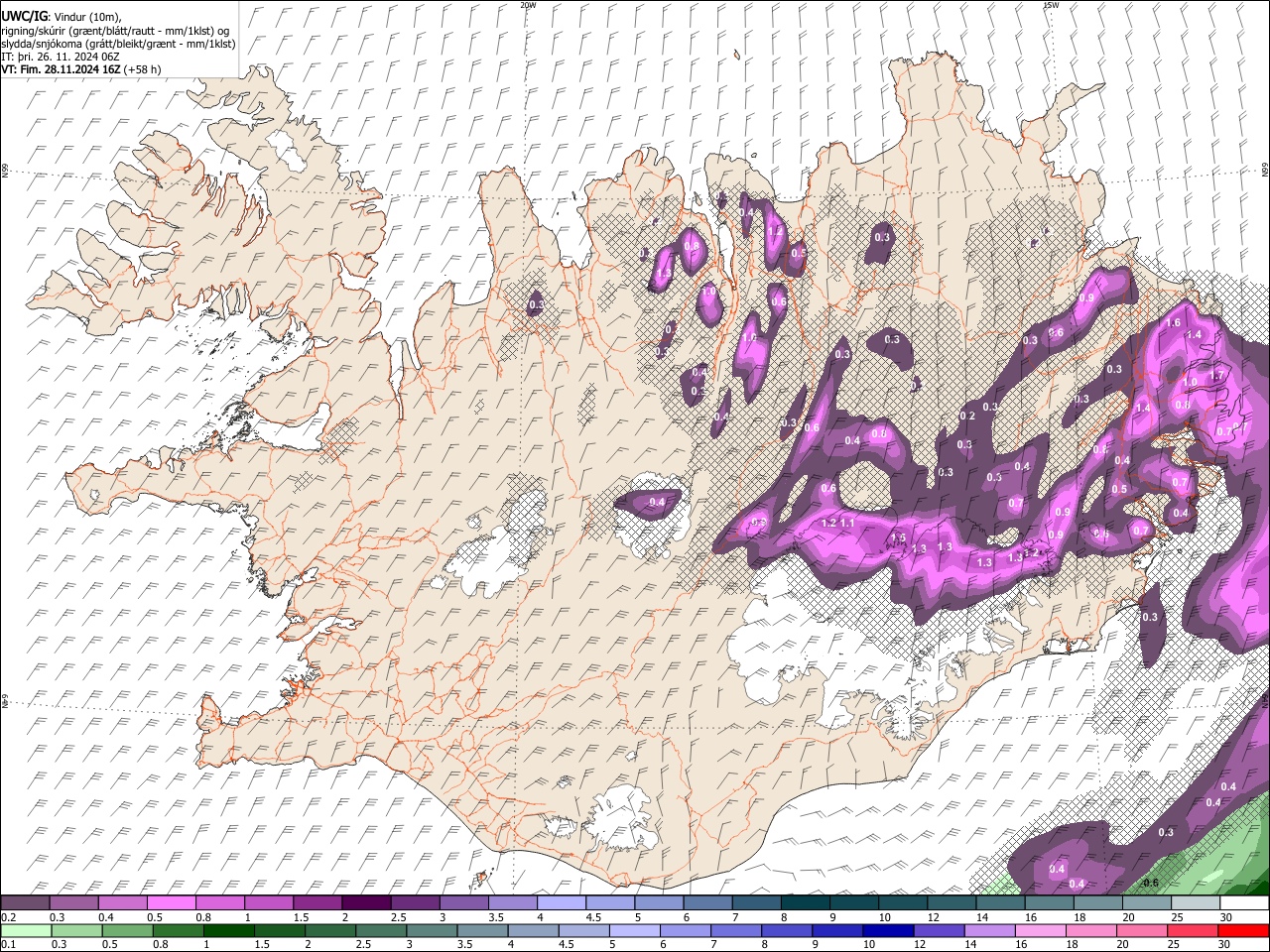Click the 20W longitude label

(529, 5)
